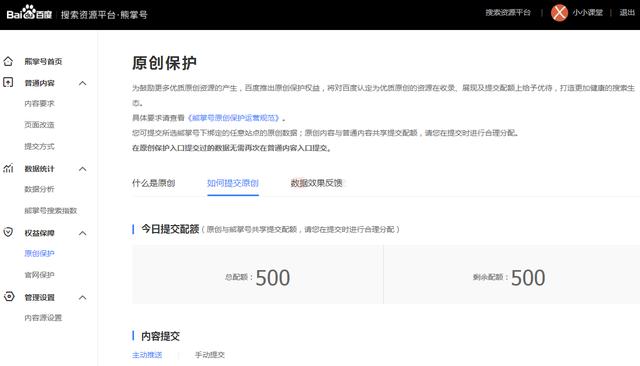Go to 官网保护 in the sidebar
This screenshot has width=640, height=366.
[39, 275]
